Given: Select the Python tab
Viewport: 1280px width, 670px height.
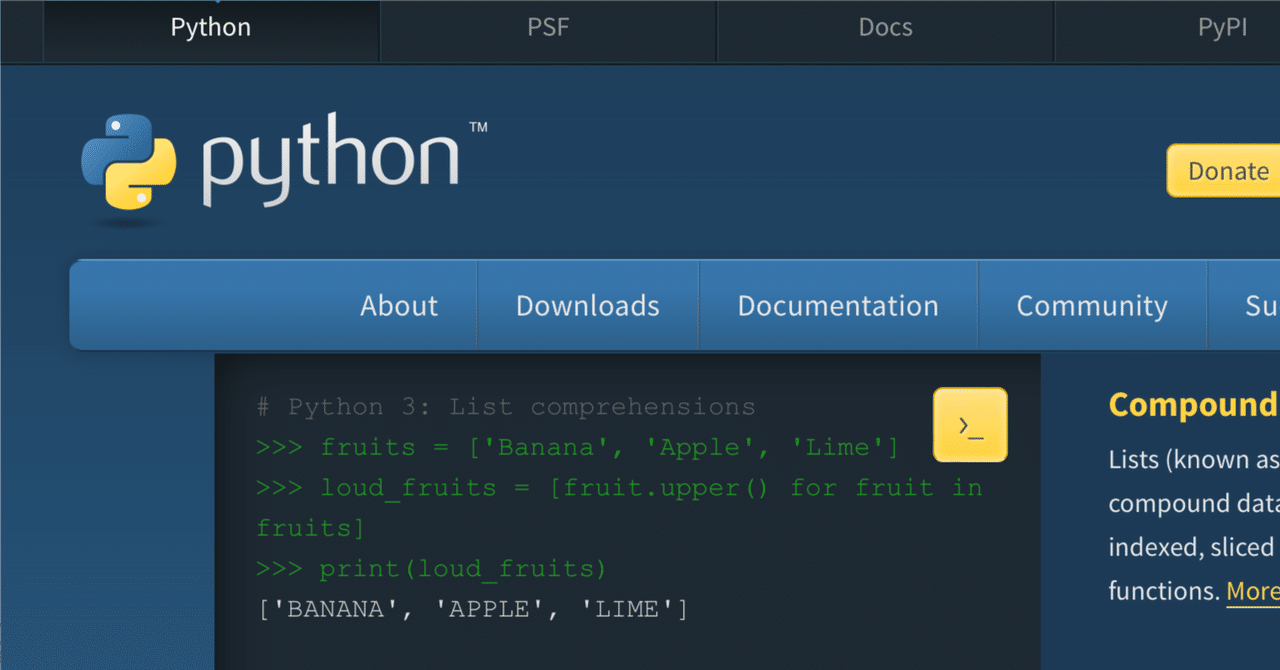Looking at the screenshot, I should [210, 27].
